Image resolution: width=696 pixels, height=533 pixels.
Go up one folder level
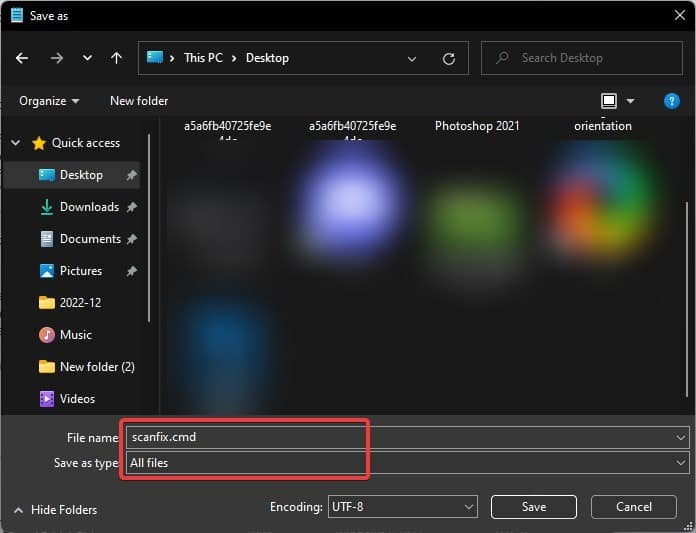(x=116, y=58)
